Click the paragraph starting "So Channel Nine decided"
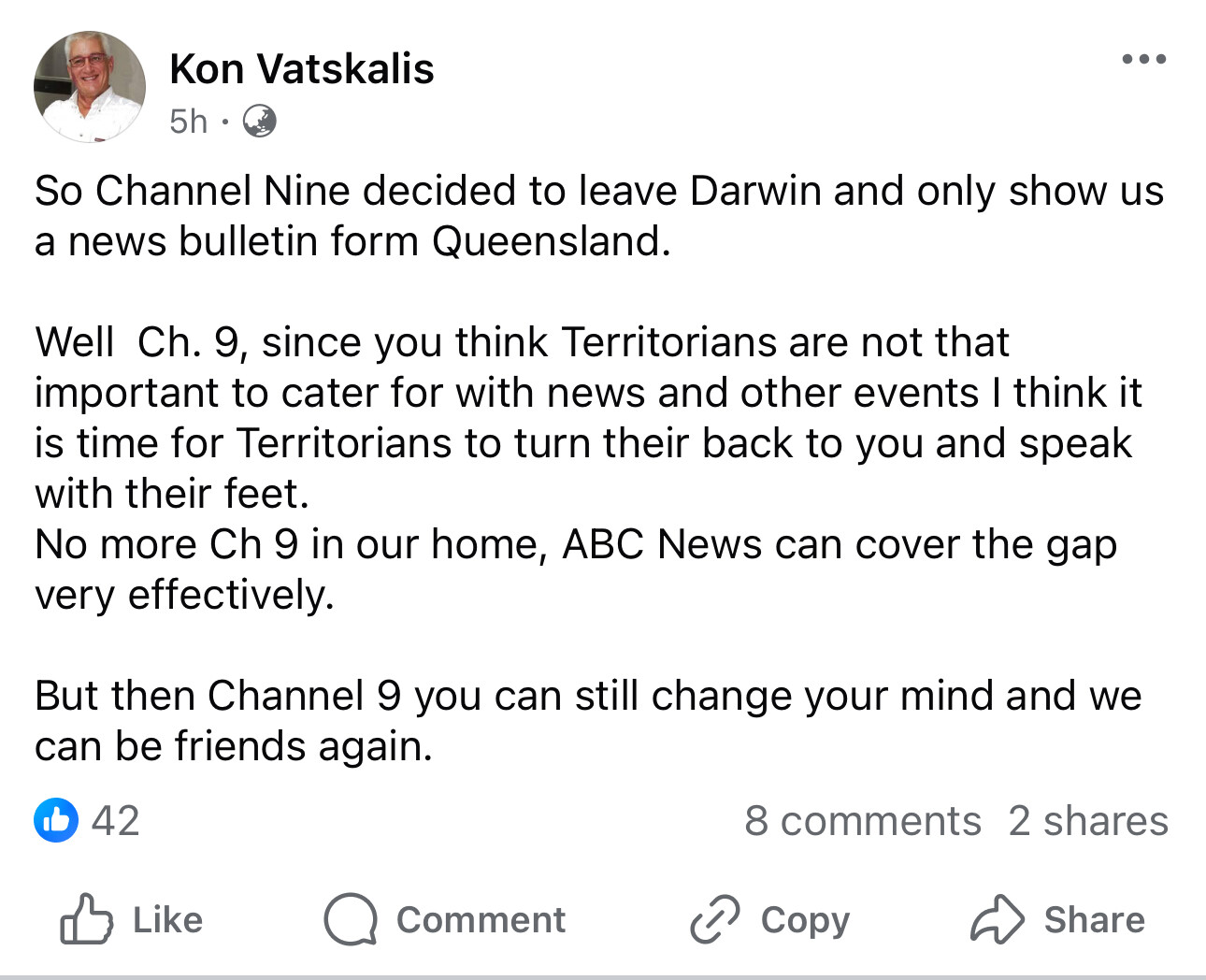Viewport: 1206px width, 980px height. (598, 216)
